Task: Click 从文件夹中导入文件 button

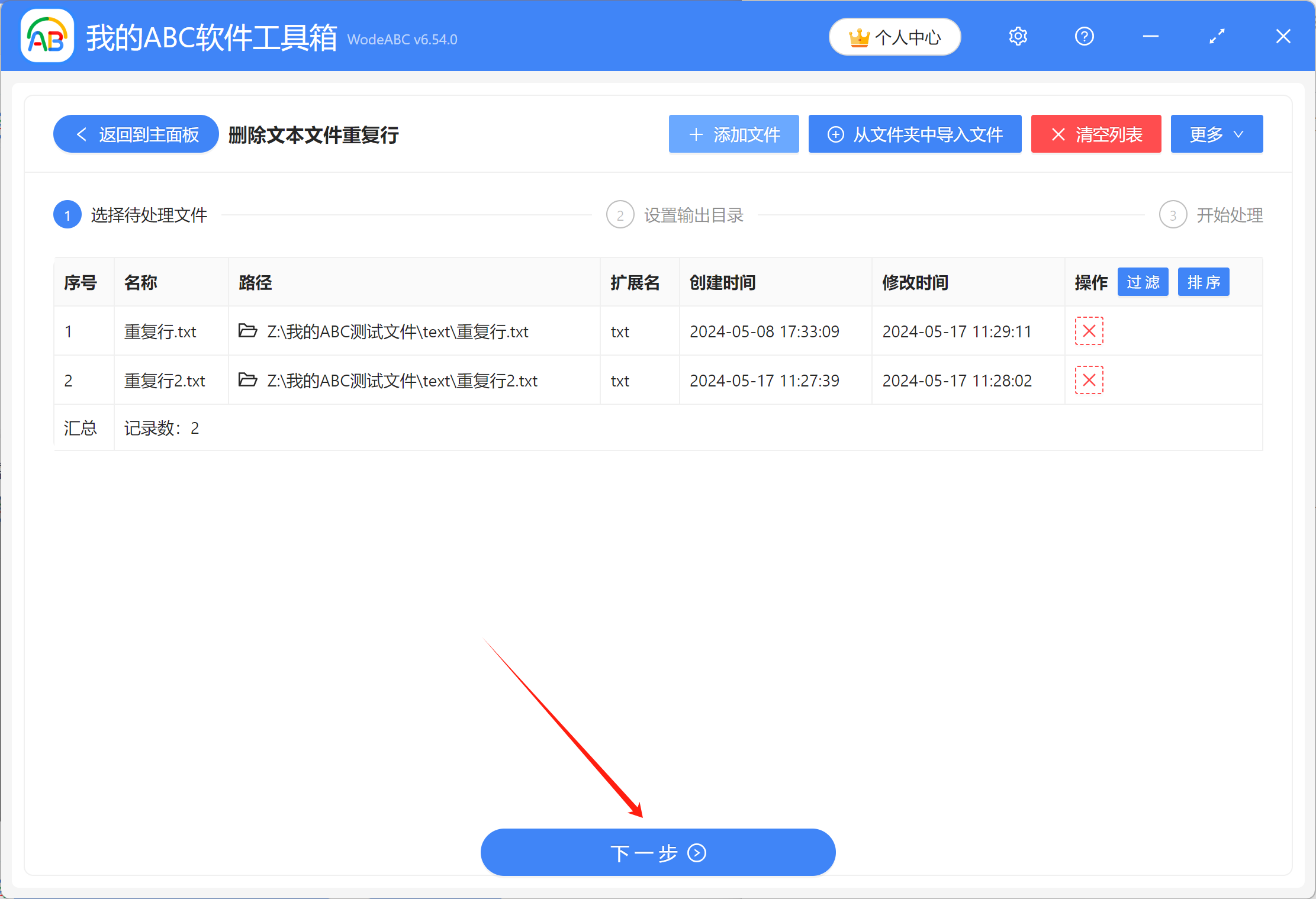Action: click(x=915, y=134)
